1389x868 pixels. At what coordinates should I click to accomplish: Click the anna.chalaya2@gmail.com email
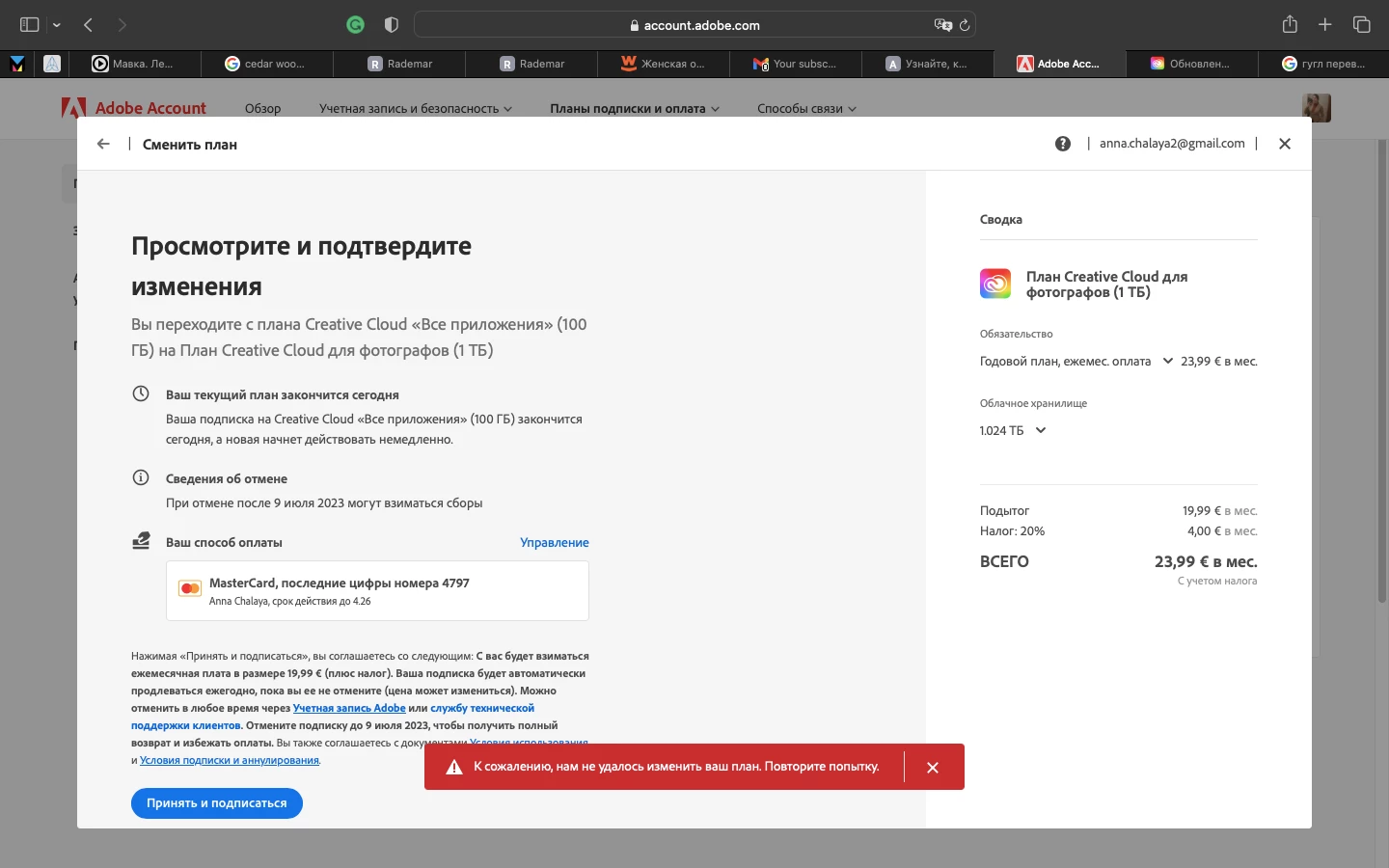(1172, 143)
